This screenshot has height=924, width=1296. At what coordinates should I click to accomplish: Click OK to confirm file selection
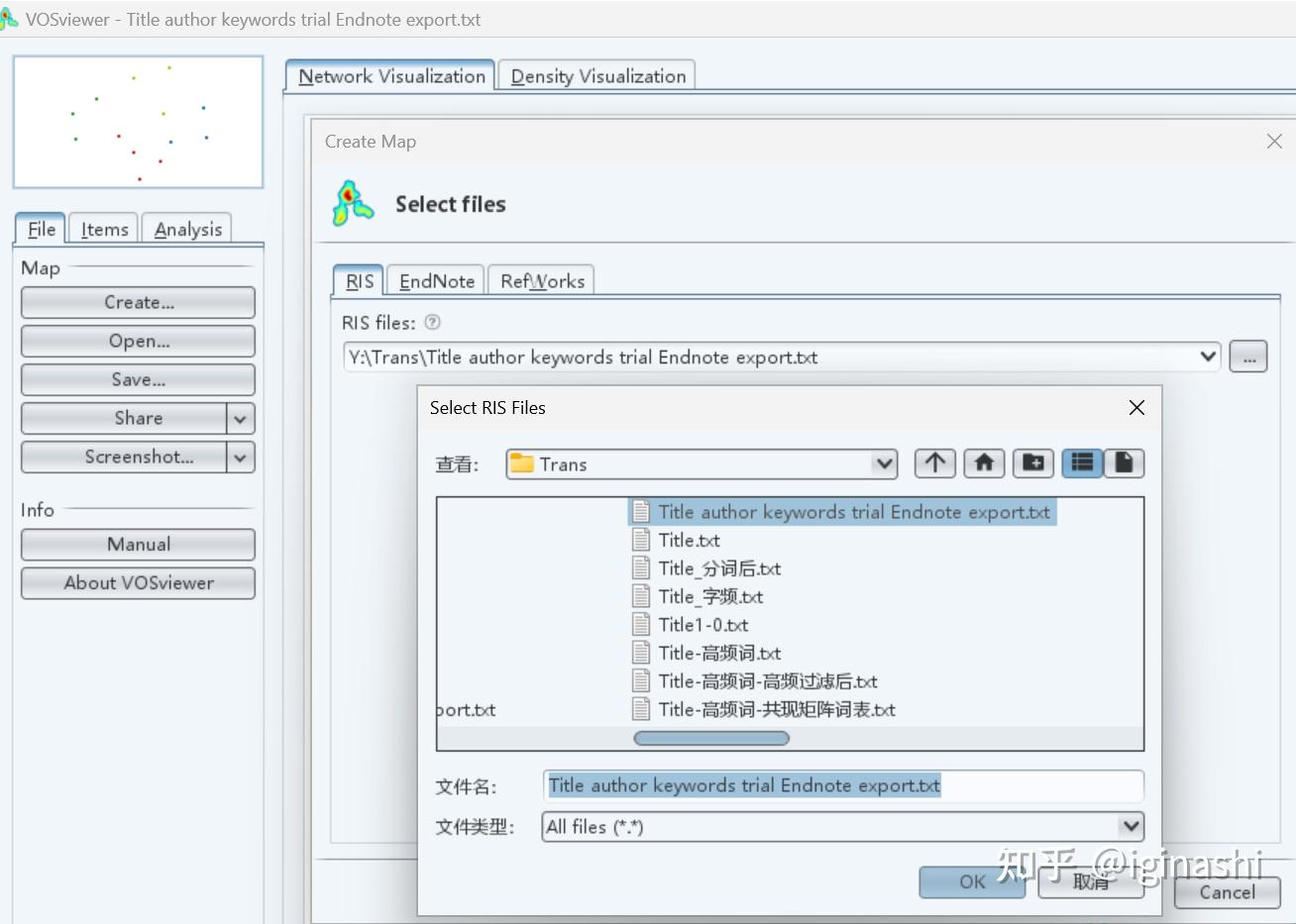[x=971, y=881]
